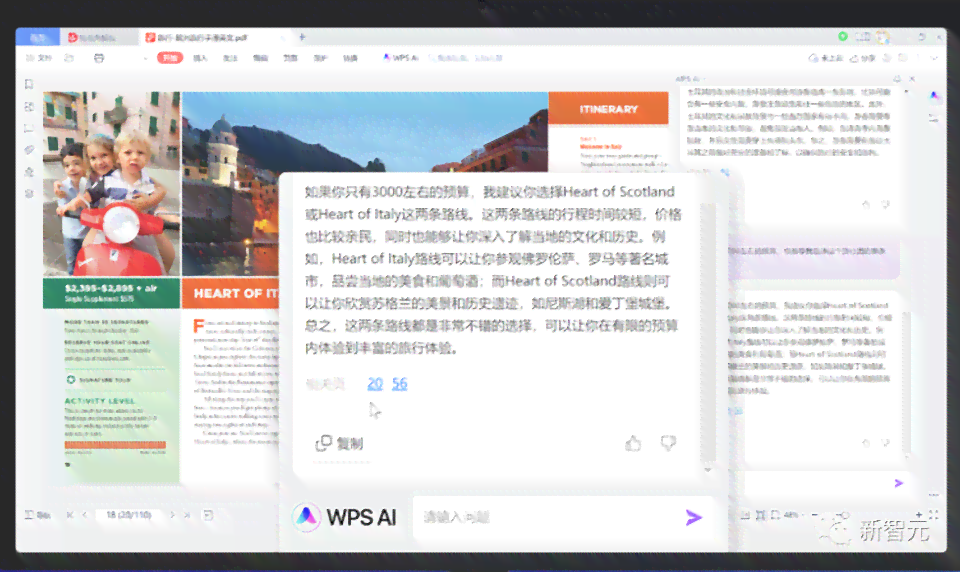
Task: Click the purple send arrow in WPS AI popup
Action: tap(693, 517)
